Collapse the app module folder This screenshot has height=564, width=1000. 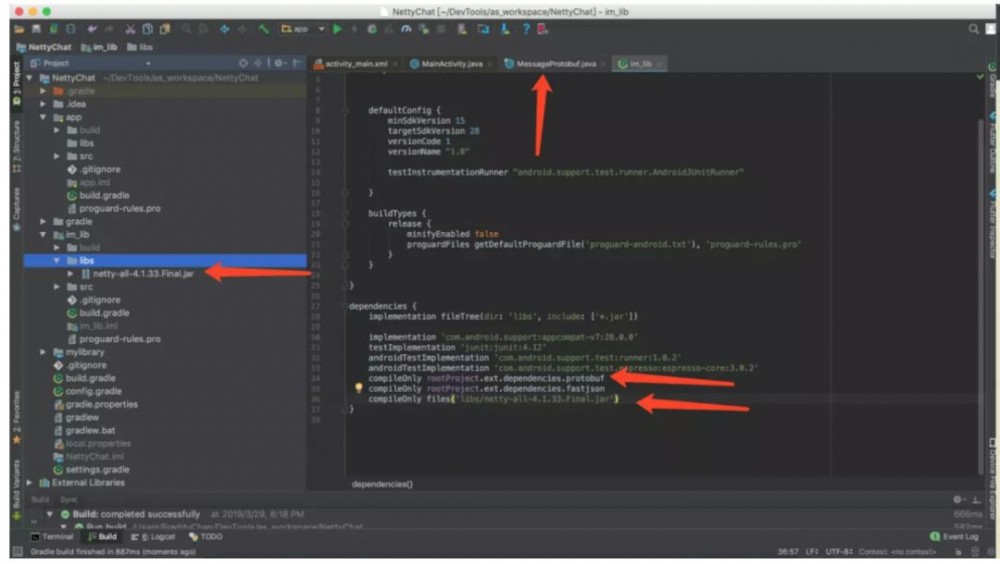point(43,117)
